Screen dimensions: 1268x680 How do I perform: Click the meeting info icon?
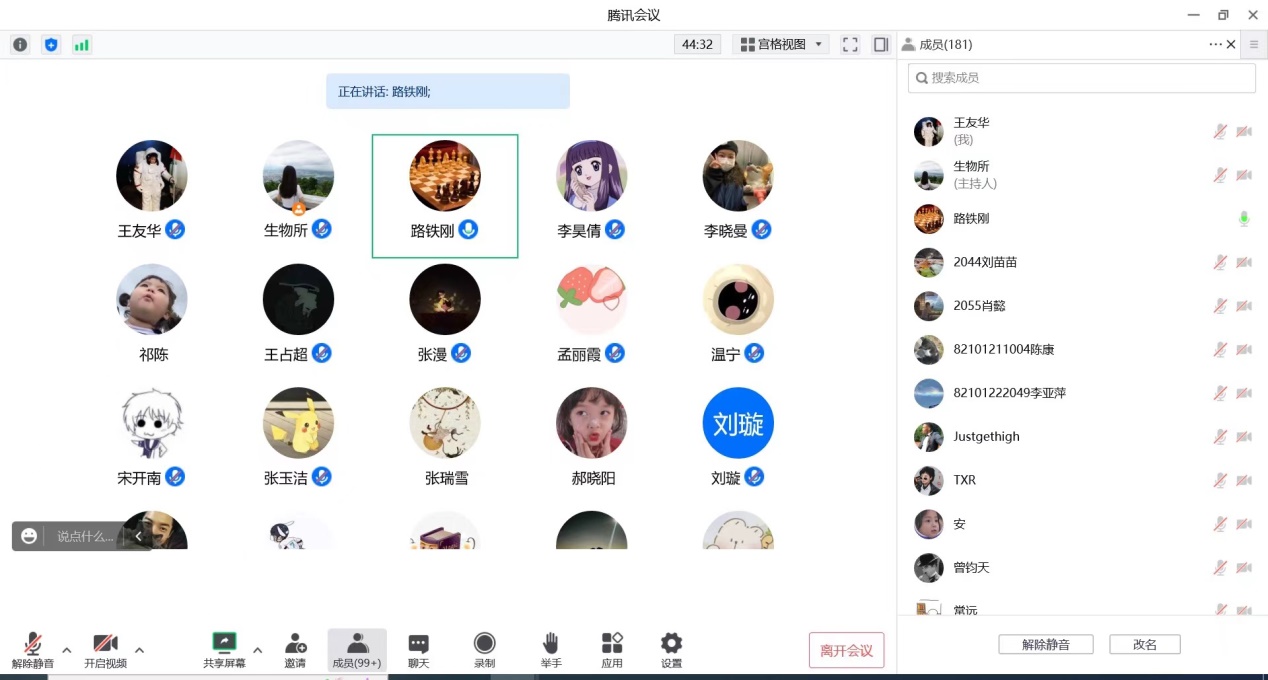[x=20, y=45]
